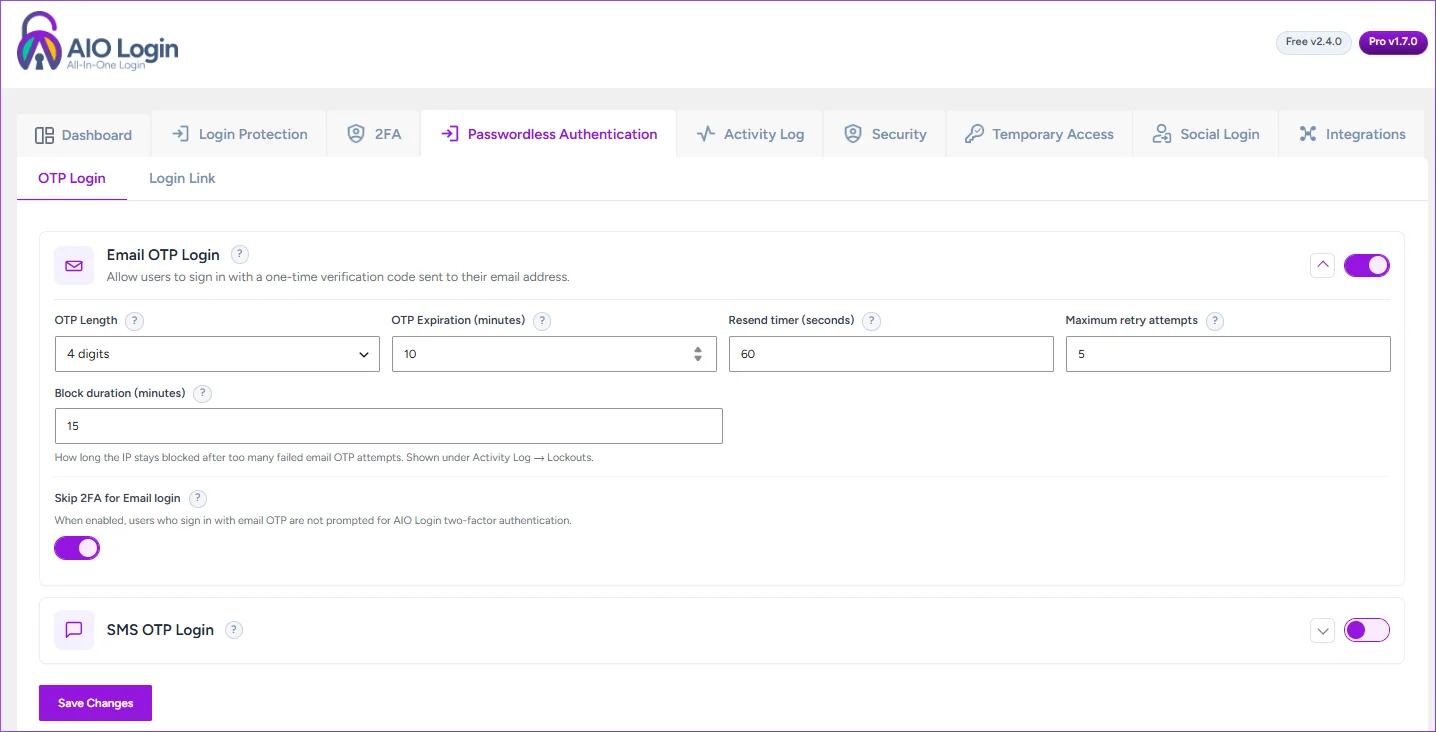Click the SMS OTP Login heading
Image resolution: width=1436 pixels, height=732 pixels.
click(160, 630)
